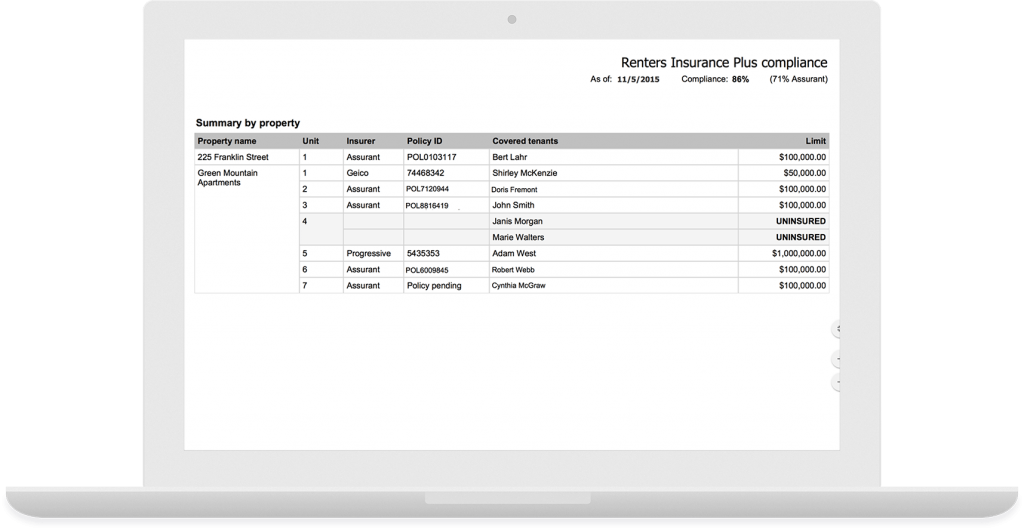
Task: Select tenant Shirley McKenzie
Action: pos(524,173)
